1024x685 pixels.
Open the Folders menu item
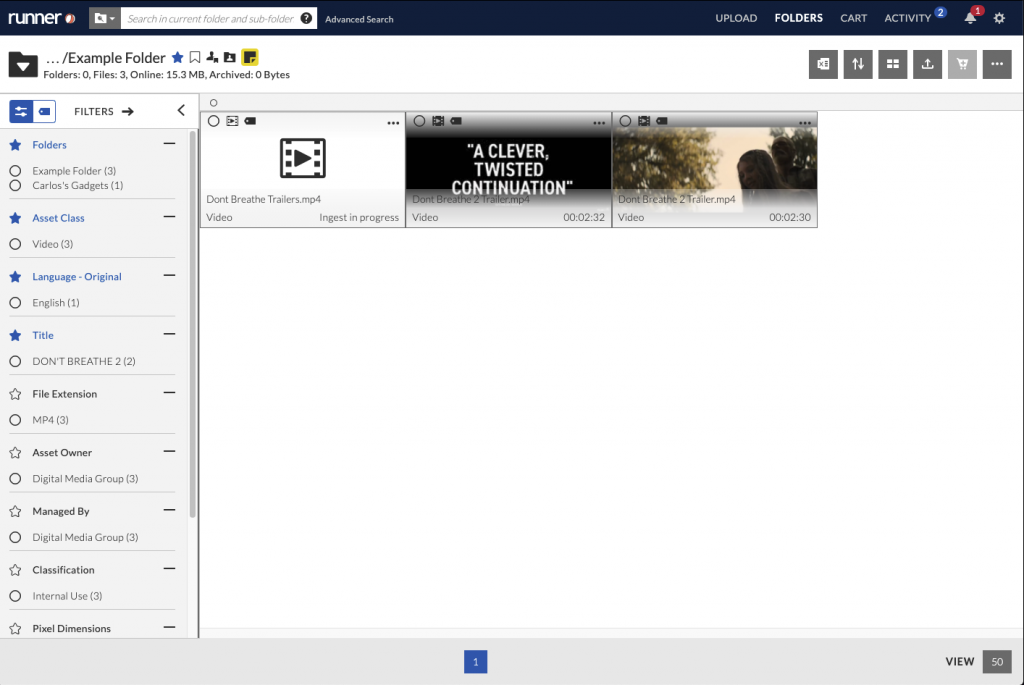click(x=799, y=18)
